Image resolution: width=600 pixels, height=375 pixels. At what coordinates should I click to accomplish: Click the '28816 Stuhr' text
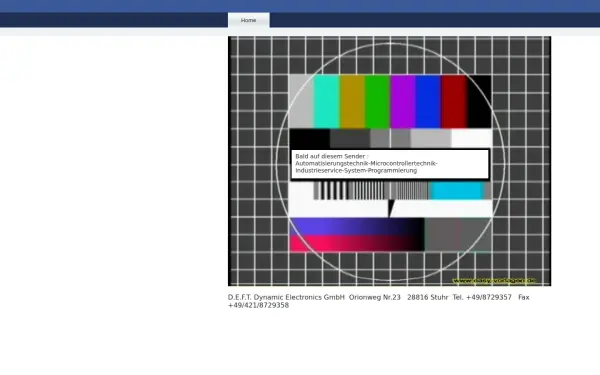tap(427, 297)
